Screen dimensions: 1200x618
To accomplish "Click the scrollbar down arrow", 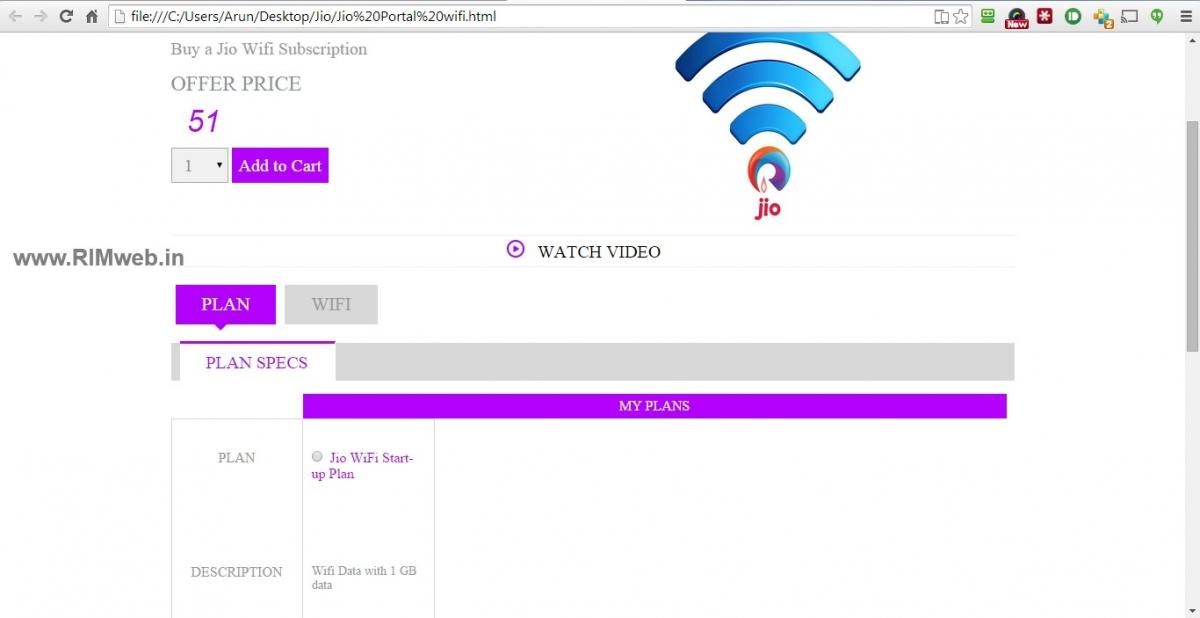I will click(x=1191, y=610).
